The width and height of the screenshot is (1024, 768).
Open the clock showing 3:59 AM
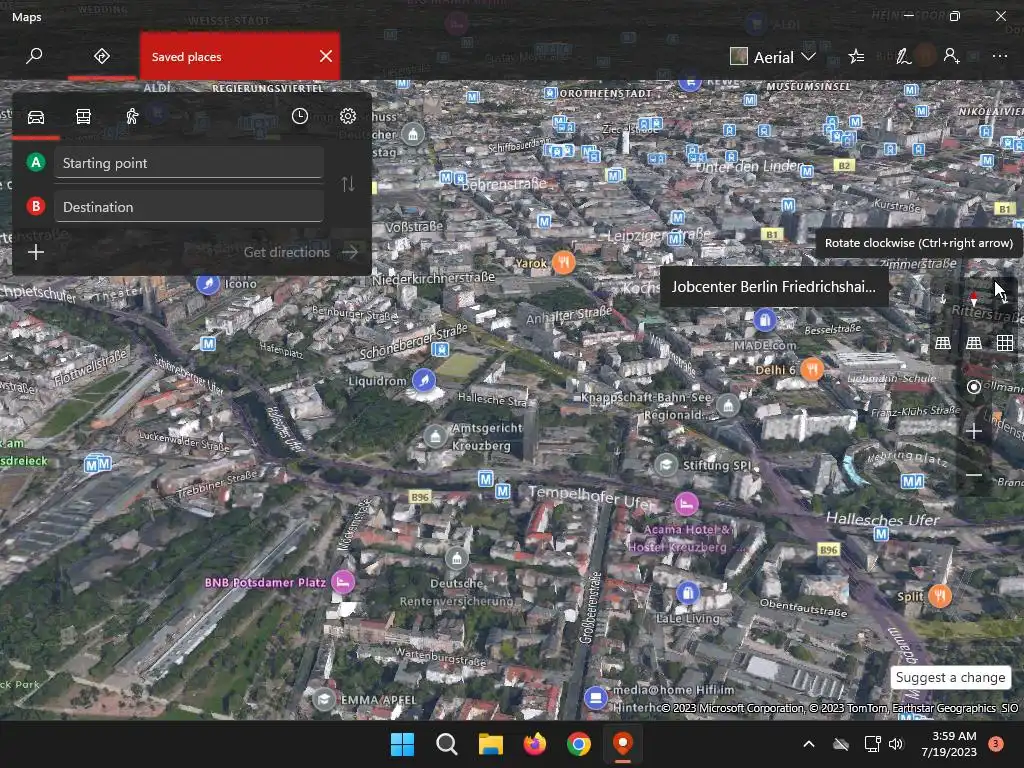949,744
